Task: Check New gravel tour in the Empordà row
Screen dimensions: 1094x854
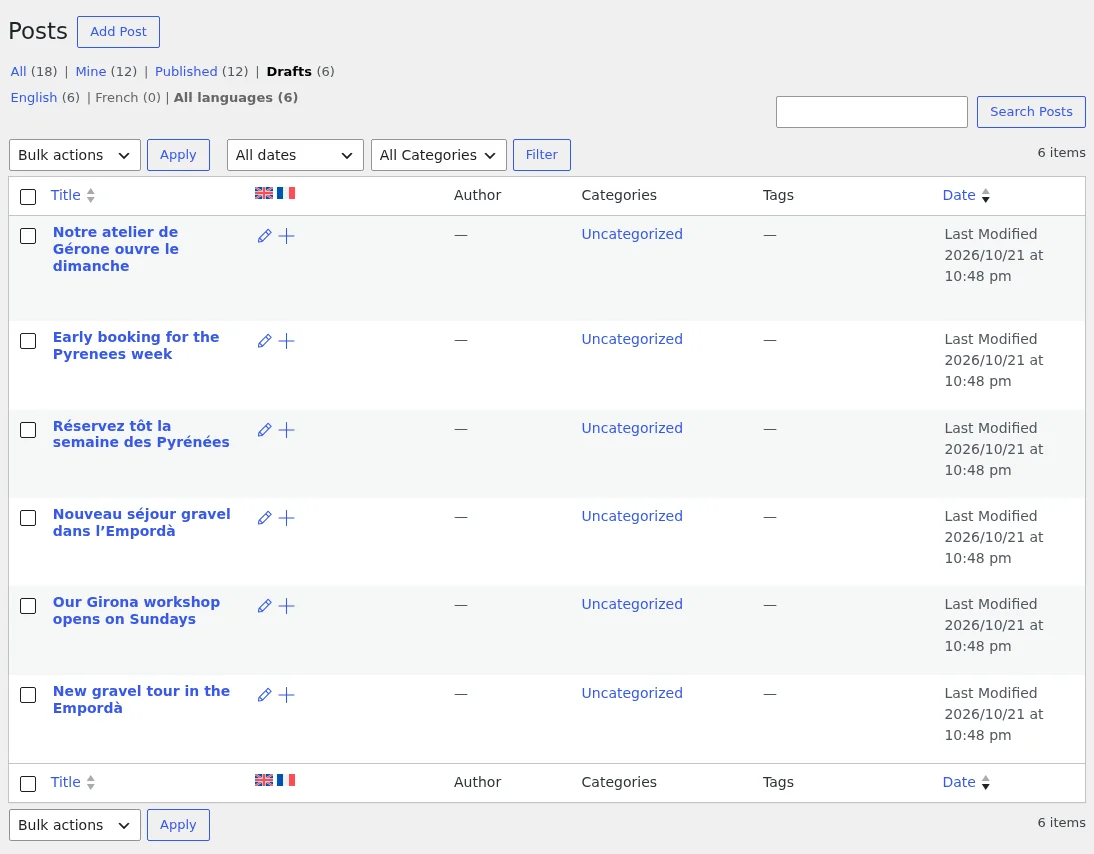Action: [28, 695]
